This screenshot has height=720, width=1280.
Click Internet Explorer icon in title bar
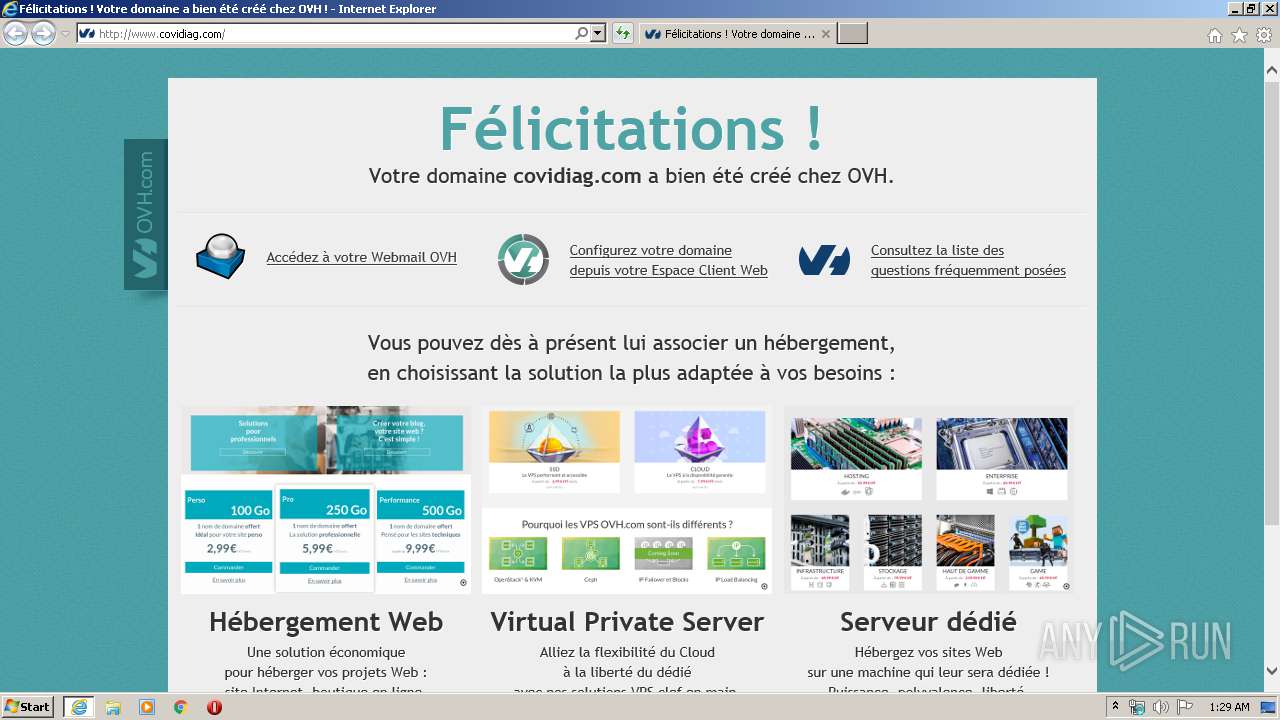[x=10, y=9]
